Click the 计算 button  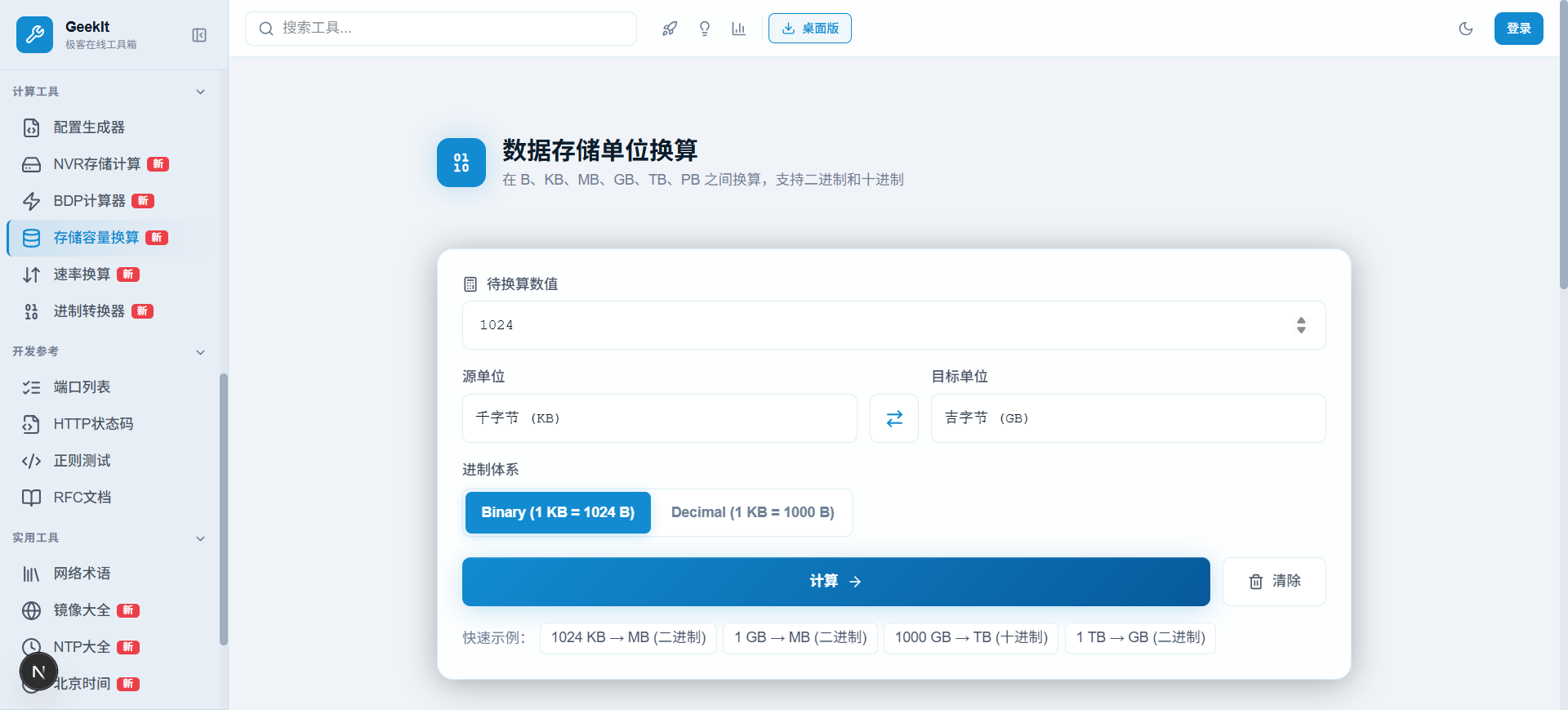click(x=836, y=582)
